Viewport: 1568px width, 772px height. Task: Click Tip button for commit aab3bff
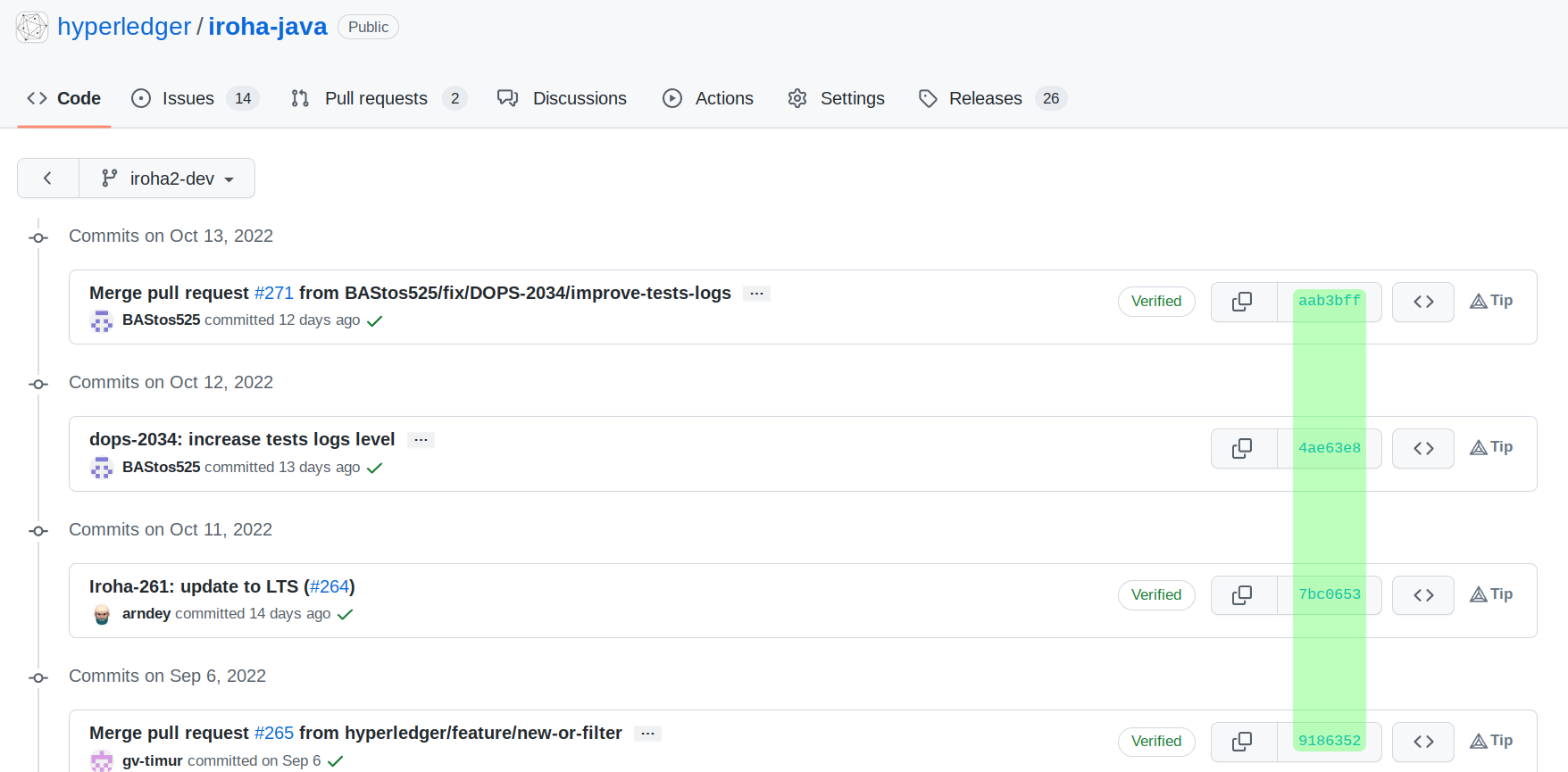(x=1491, y=301)
